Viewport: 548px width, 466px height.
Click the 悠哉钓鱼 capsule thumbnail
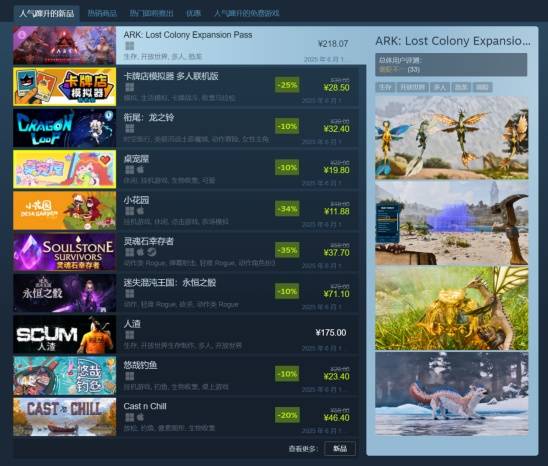point(64,376)
